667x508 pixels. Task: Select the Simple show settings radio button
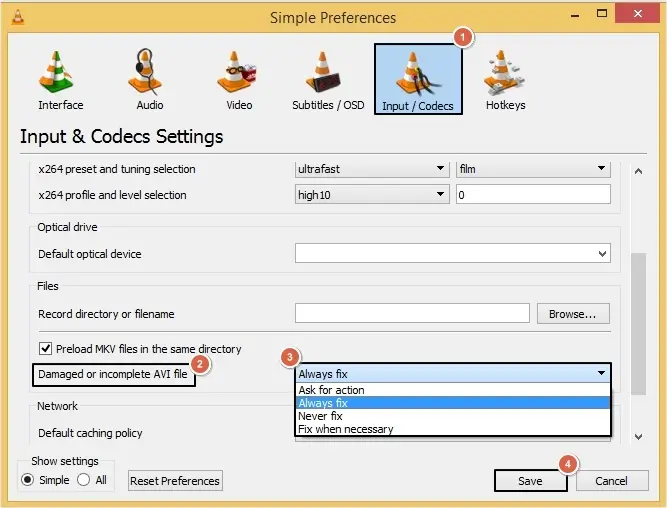pos(27,480)
